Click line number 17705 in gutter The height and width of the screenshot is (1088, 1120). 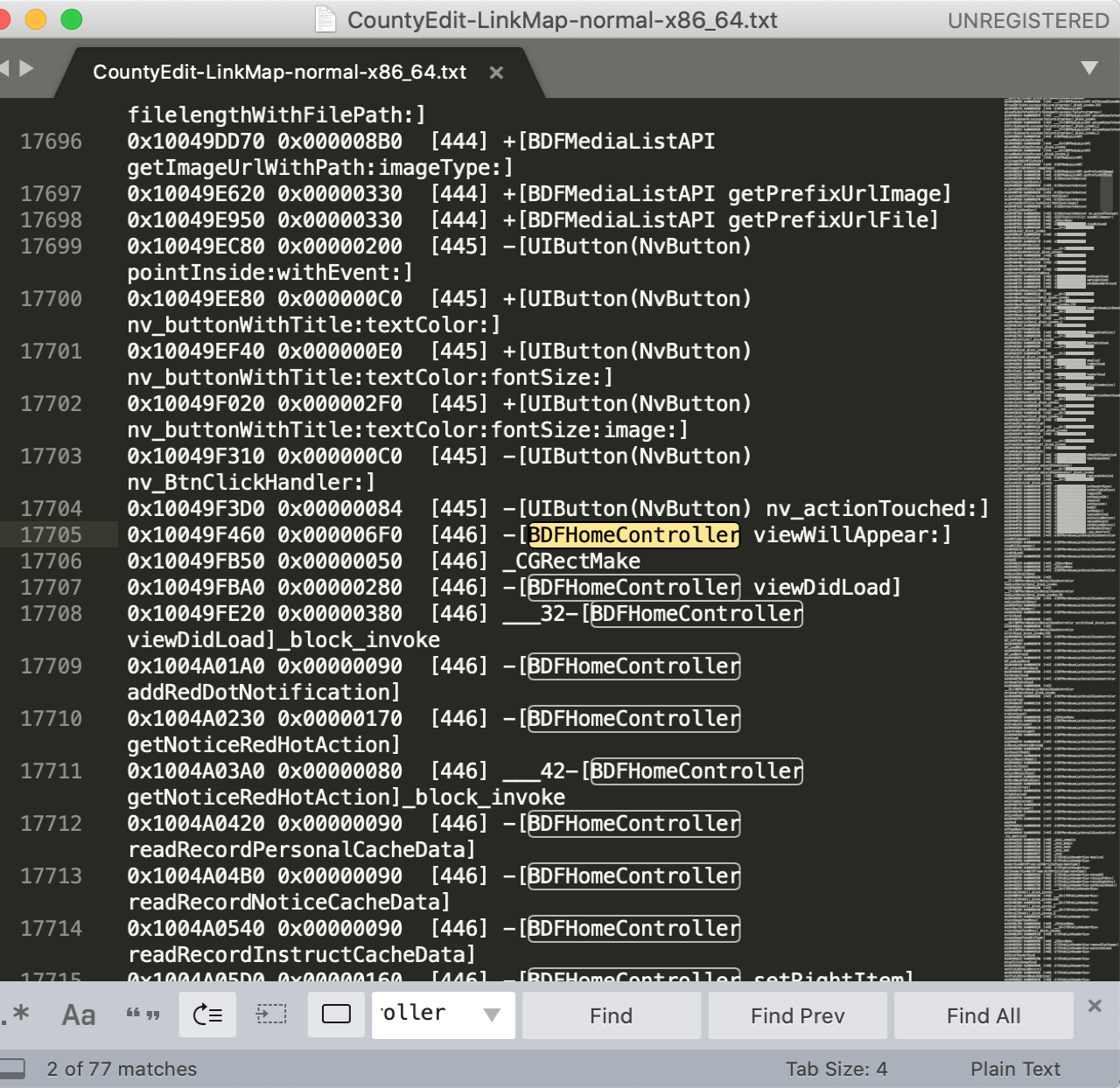pyautogui.click(x=51, y=535)
